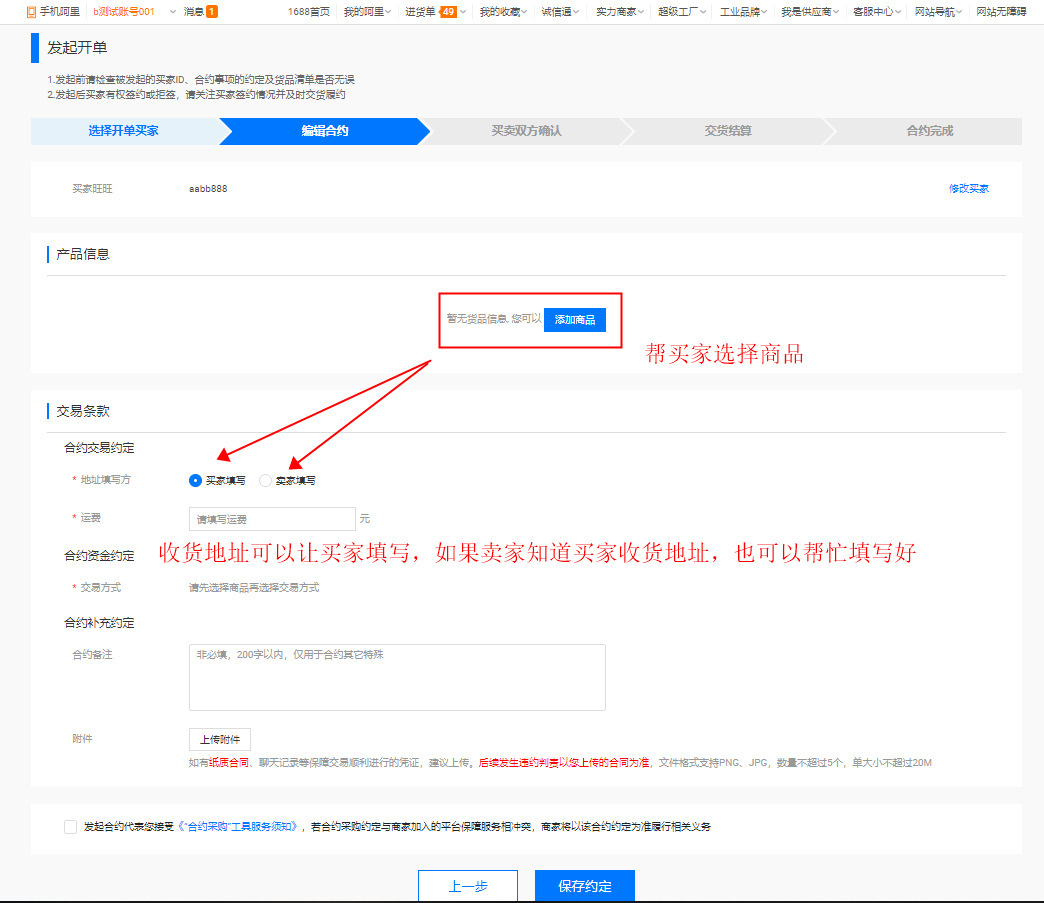1044x903 pixels.
Task: Select 买家填写 address radio button
Action: click(195, 481)
